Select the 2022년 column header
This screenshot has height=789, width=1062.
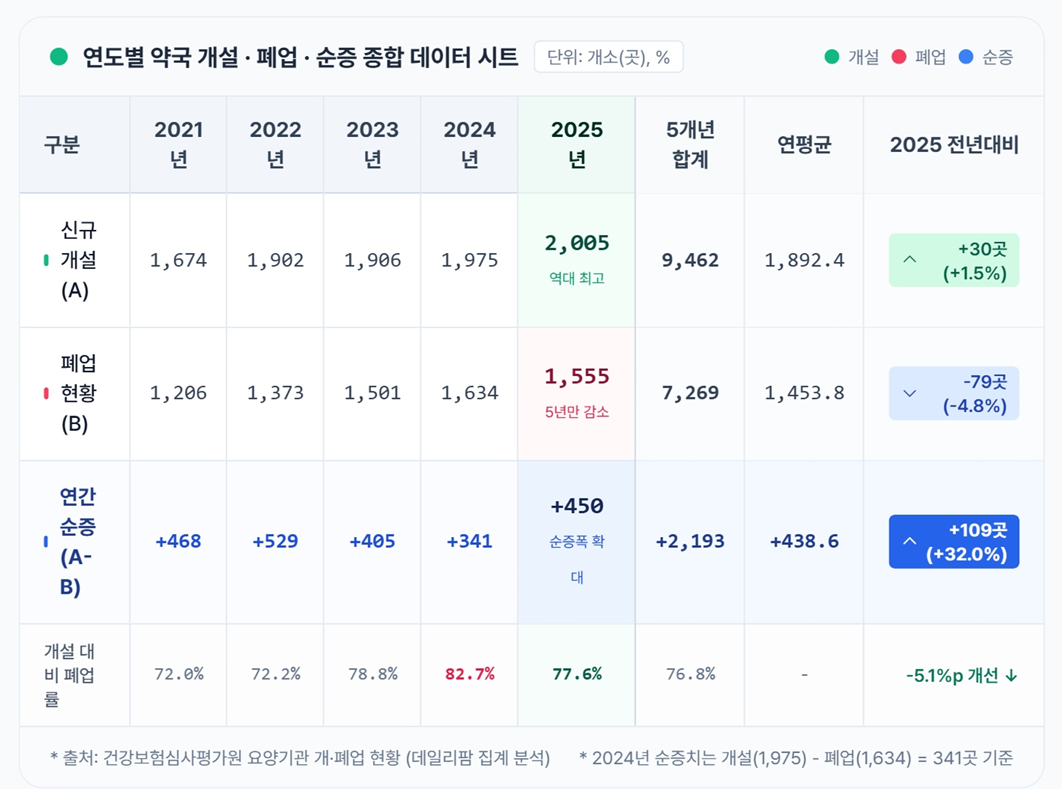tap(275, 144)
